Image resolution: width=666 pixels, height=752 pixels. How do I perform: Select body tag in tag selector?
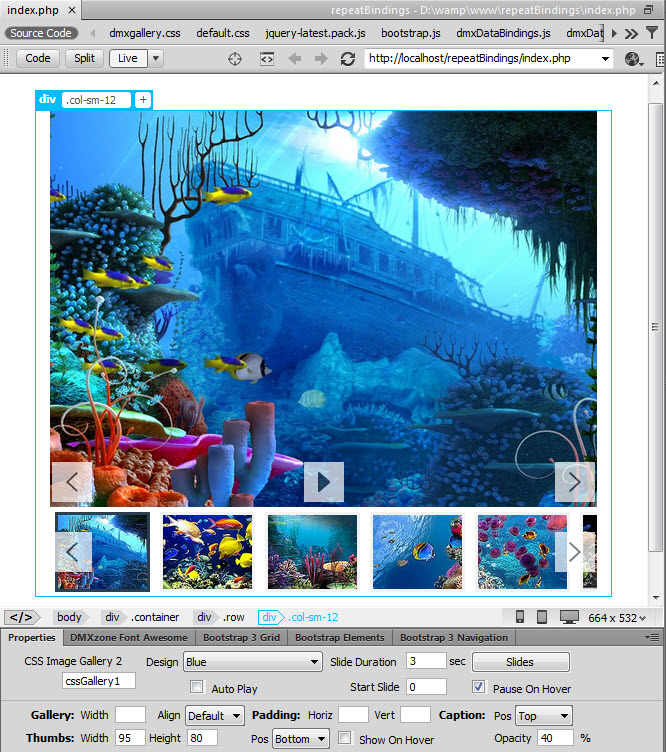[70, 617]
